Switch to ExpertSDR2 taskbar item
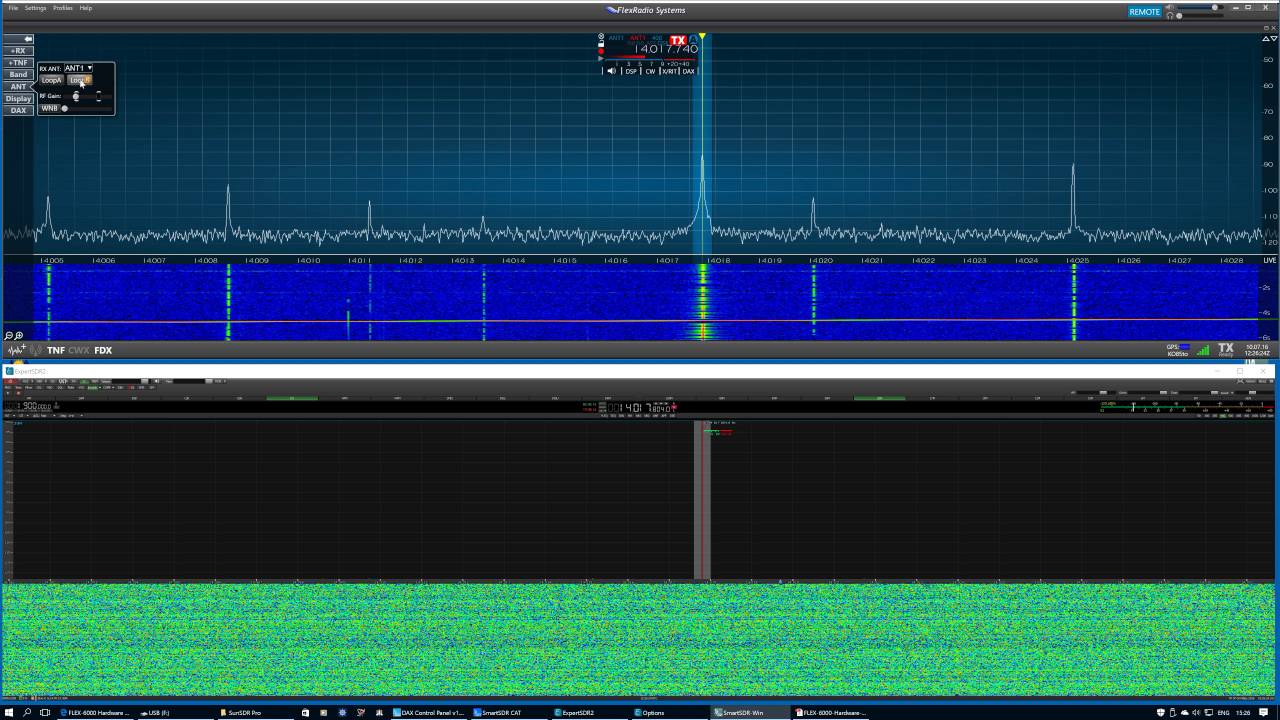 590,713
